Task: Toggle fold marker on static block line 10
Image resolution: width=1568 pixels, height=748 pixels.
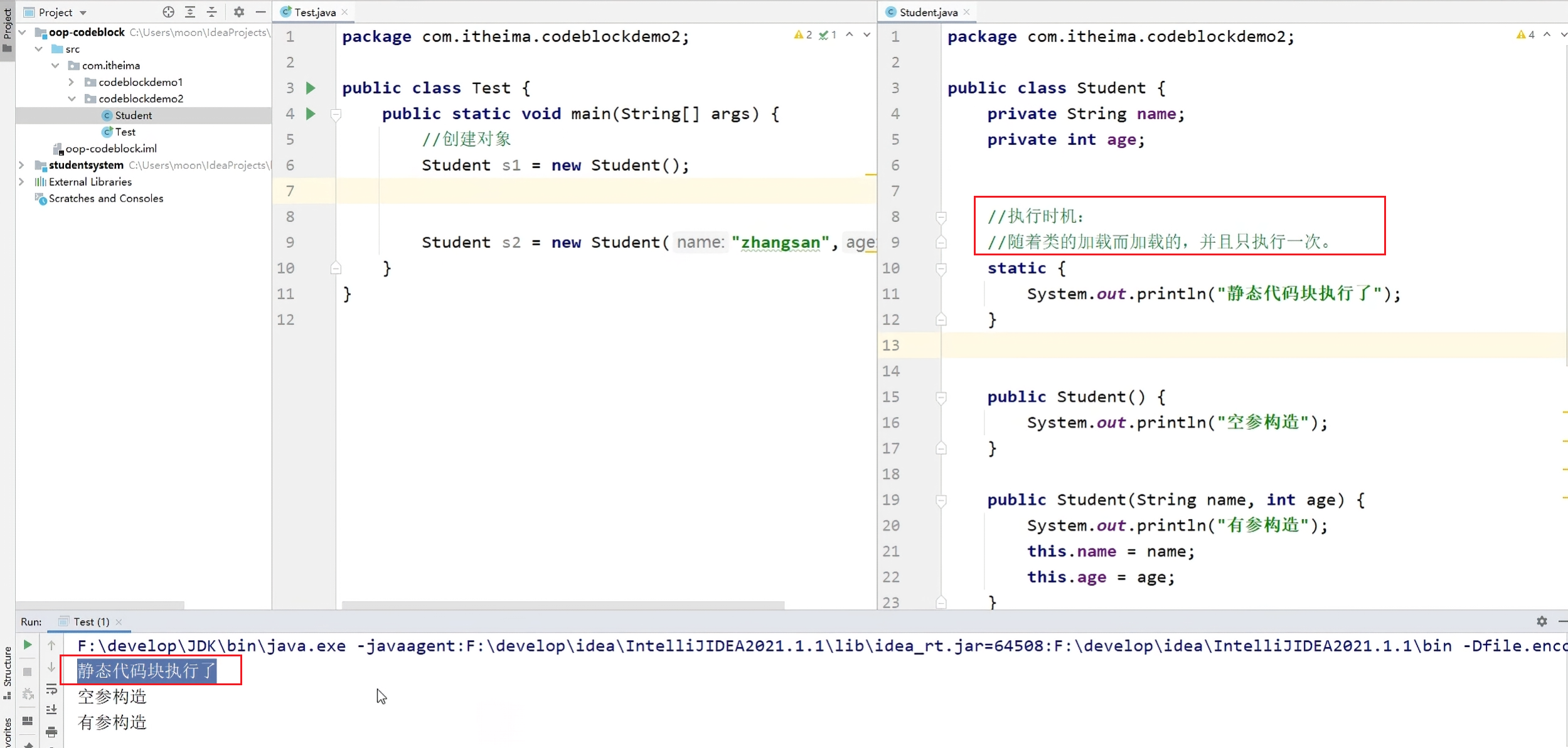Action: point(941,269)
